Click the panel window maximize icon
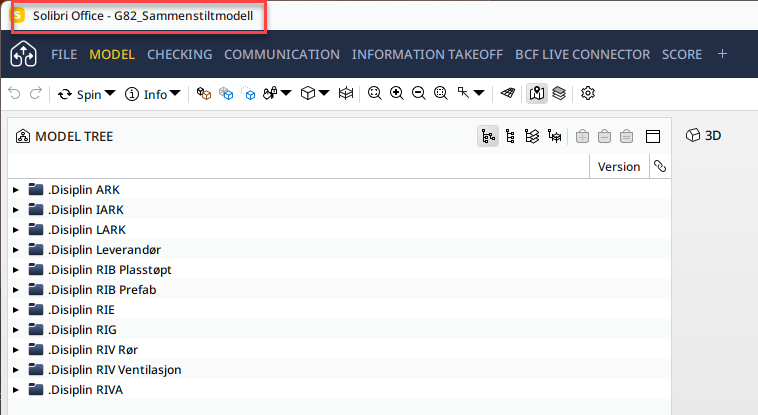Viewport: 758px width, 415px height. [x=653, y=136]
